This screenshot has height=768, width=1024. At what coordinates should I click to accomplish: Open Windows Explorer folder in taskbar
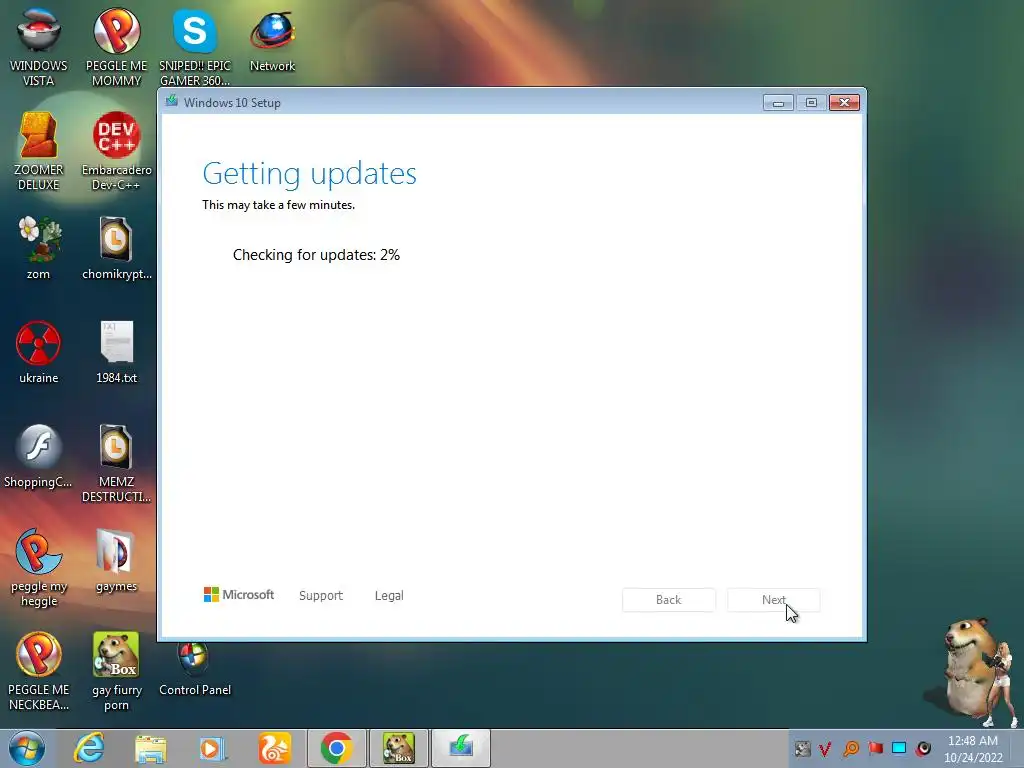(x=151, y=748)
